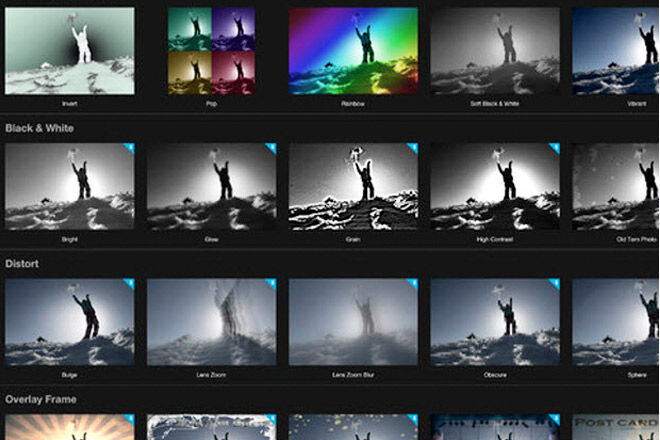Viewport: 660px width, 440px height.
Task: Click the blue corner badge on Grain
Action: click(x=413, y=147)
